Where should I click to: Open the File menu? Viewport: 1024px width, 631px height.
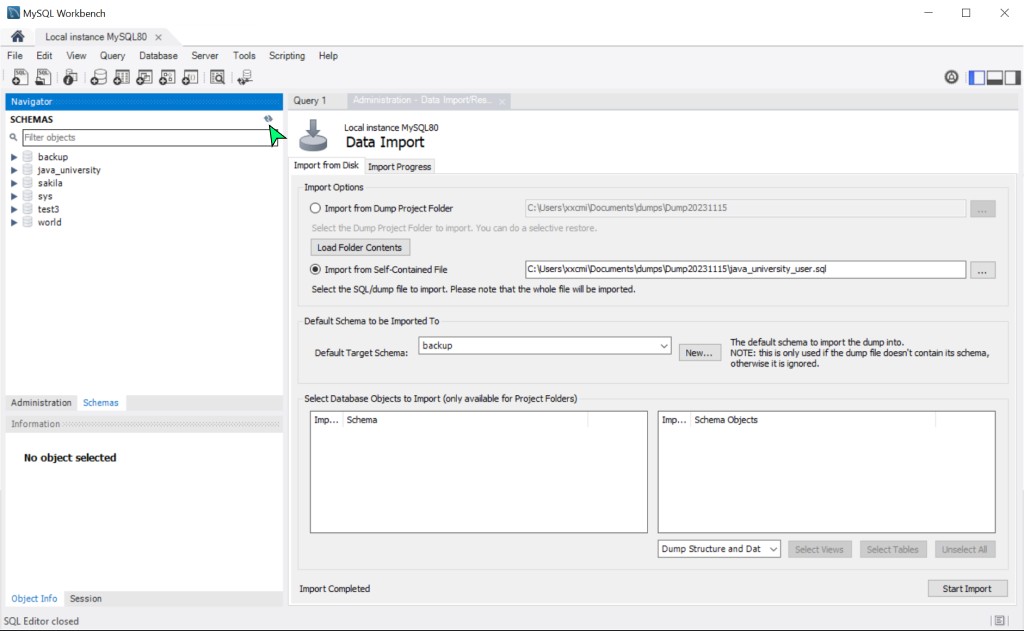click(x=15, y=56)
